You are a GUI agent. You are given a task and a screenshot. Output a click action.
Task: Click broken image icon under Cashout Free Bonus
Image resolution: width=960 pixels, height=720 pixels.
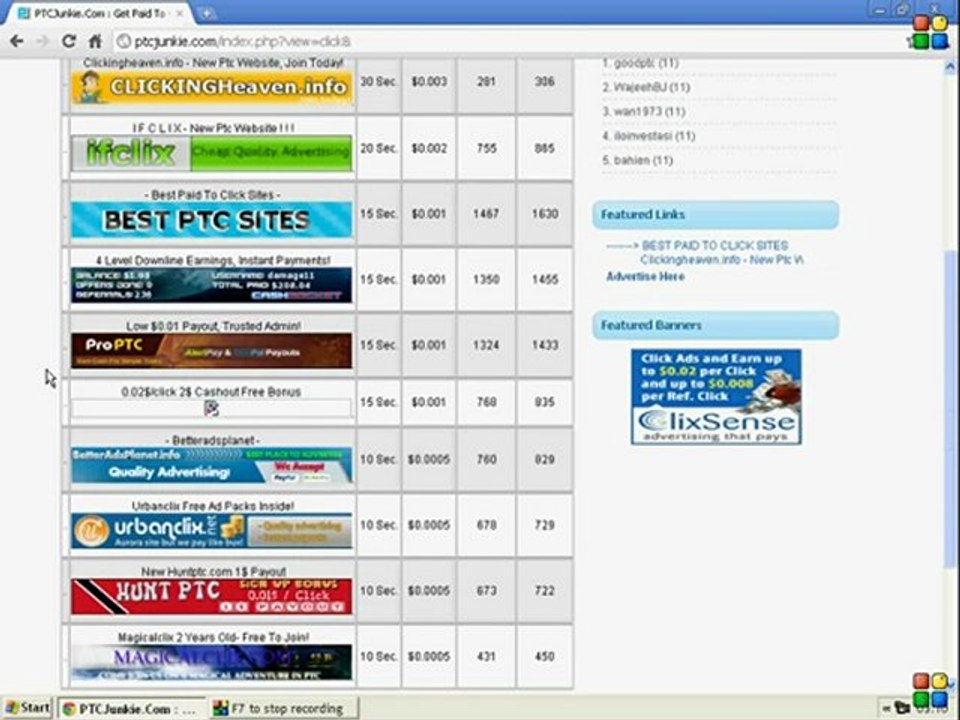coord(212,408)
